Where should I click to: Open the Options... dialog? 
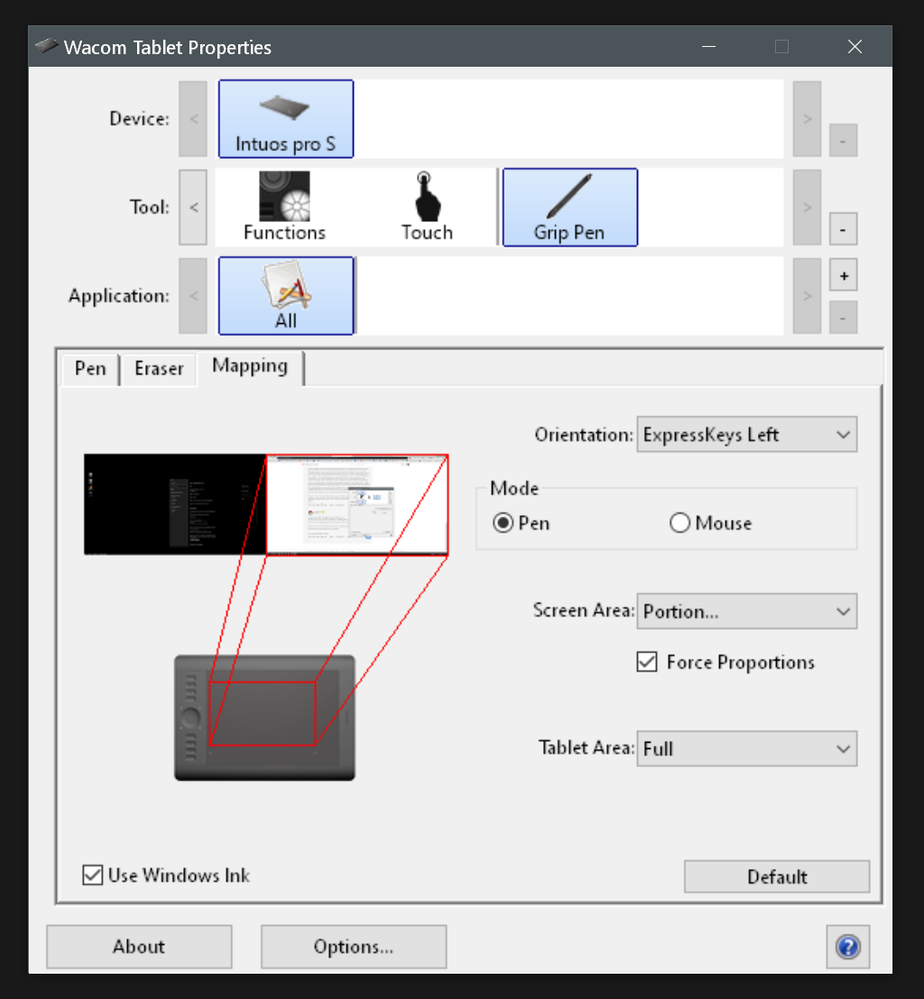coord(354,947)
